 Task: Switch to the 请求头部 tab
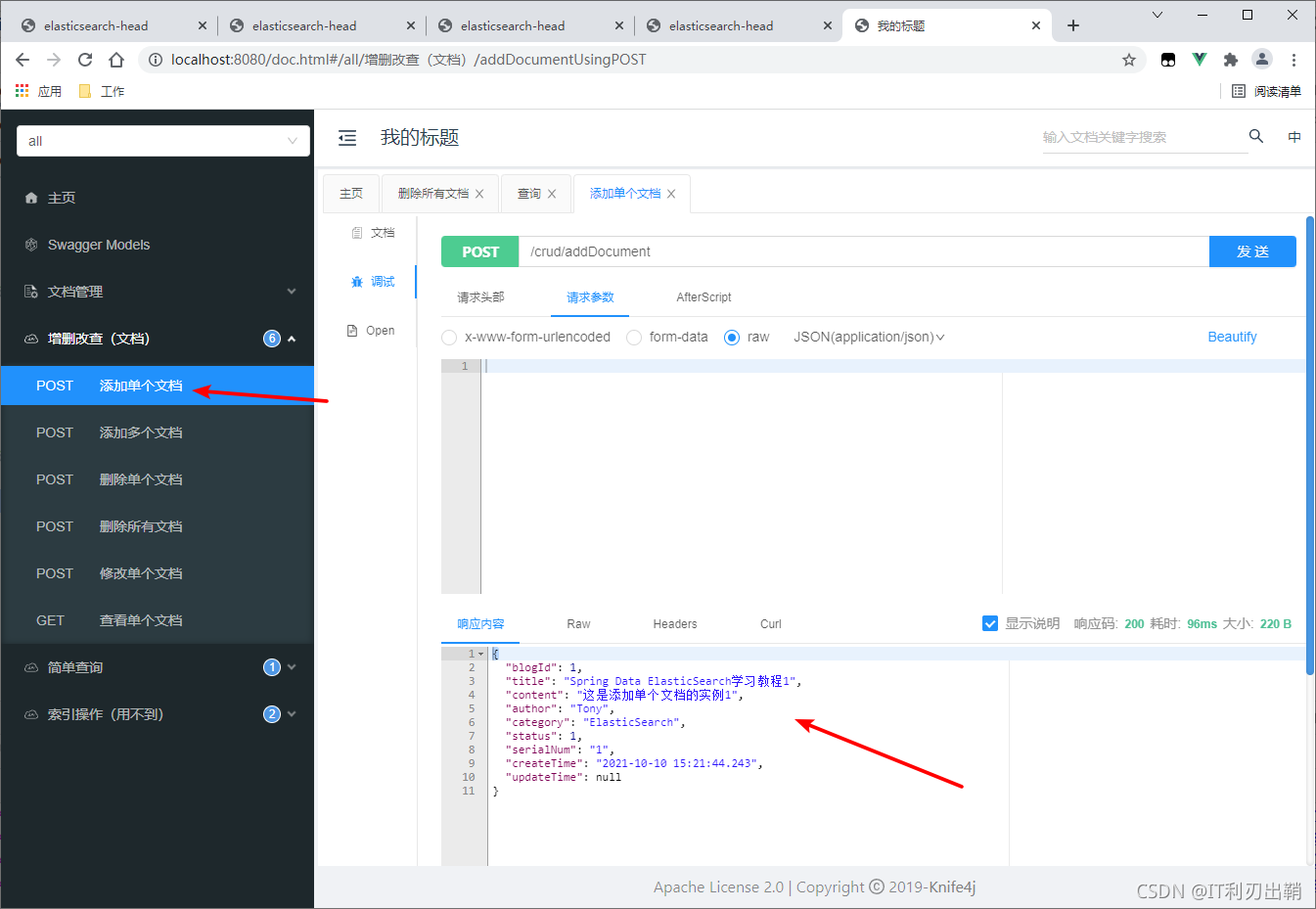[x=492, y=296]
